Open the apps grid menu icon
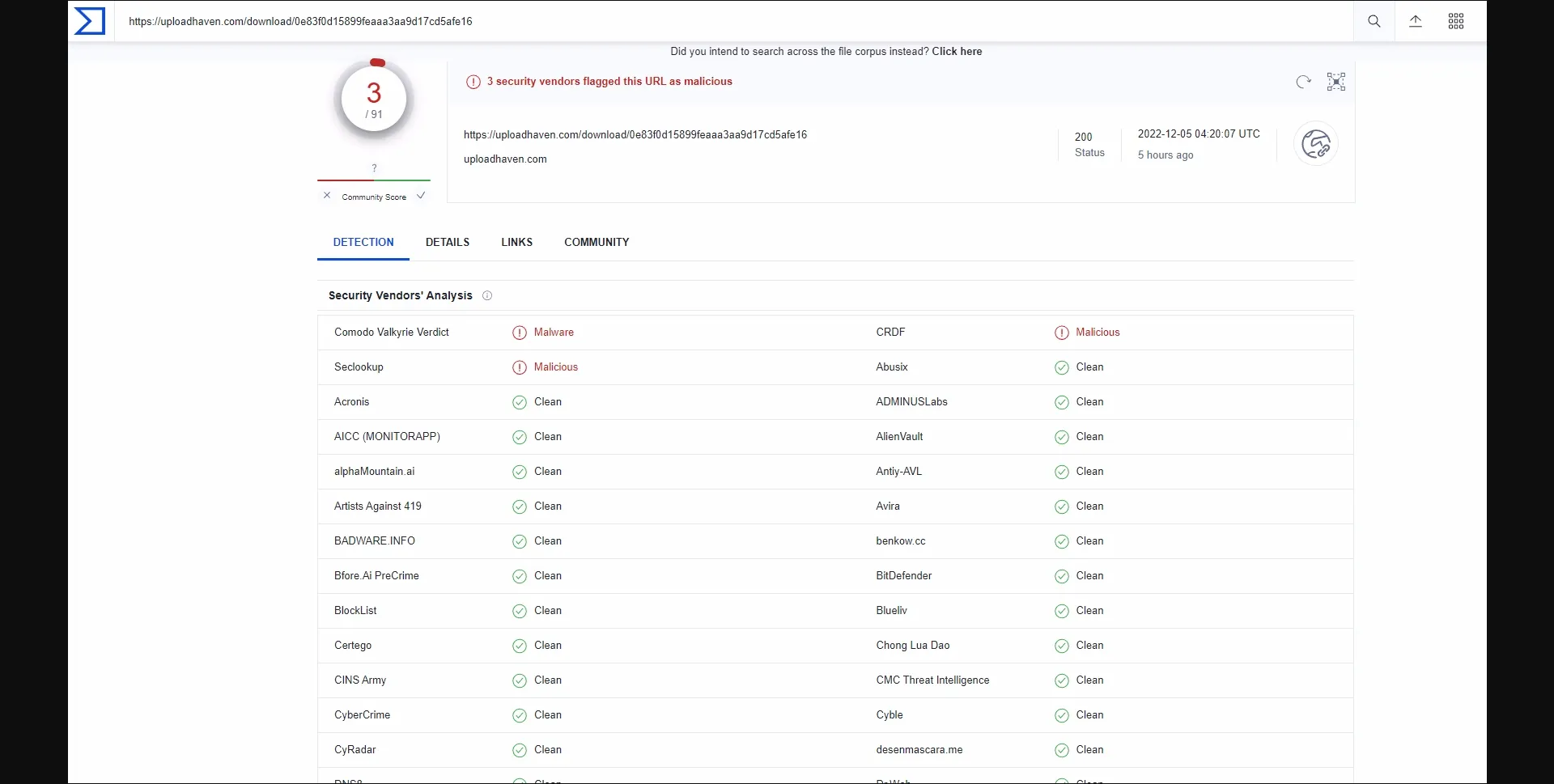Viewport: 1554px width, 784px height. click(x=1455, y=22)
